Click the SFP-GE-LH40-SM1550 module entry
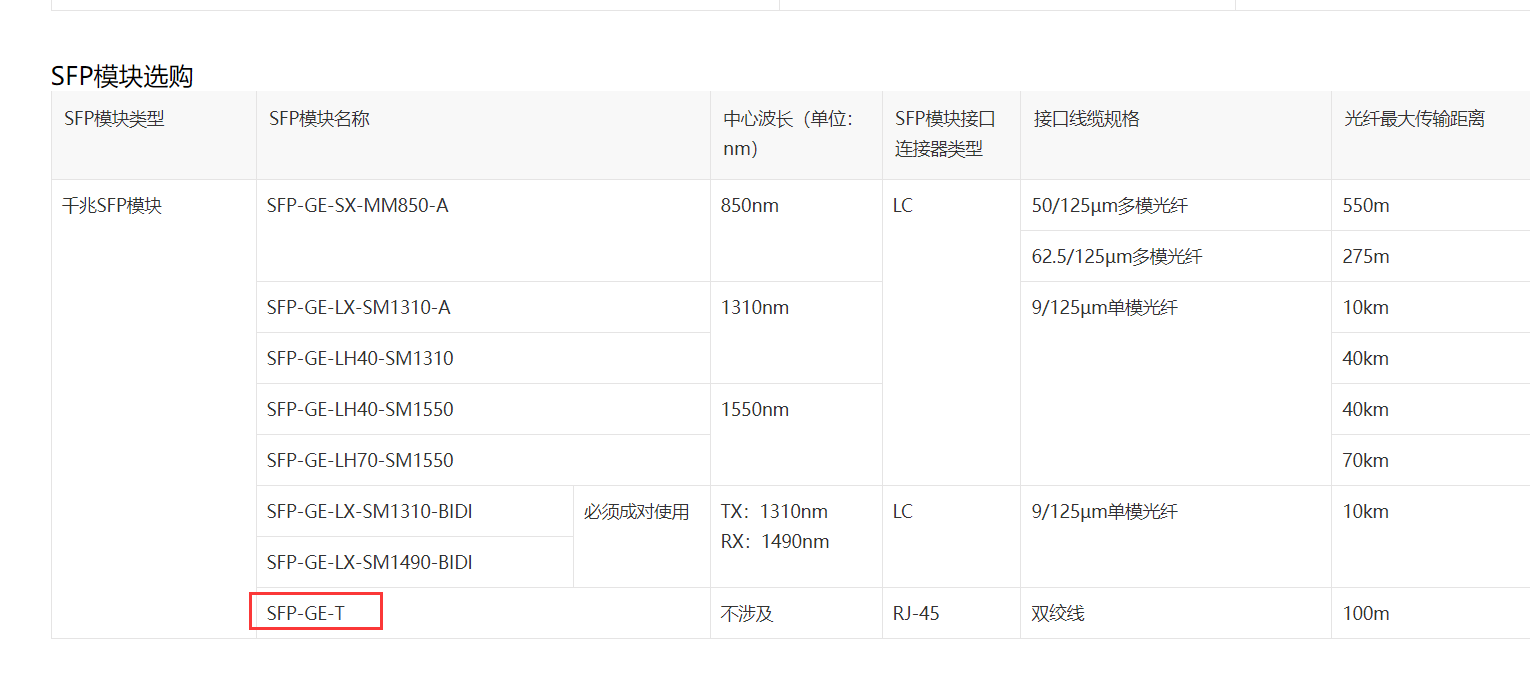This screenshot has width=1530, height=675. (x=360, y=409)
